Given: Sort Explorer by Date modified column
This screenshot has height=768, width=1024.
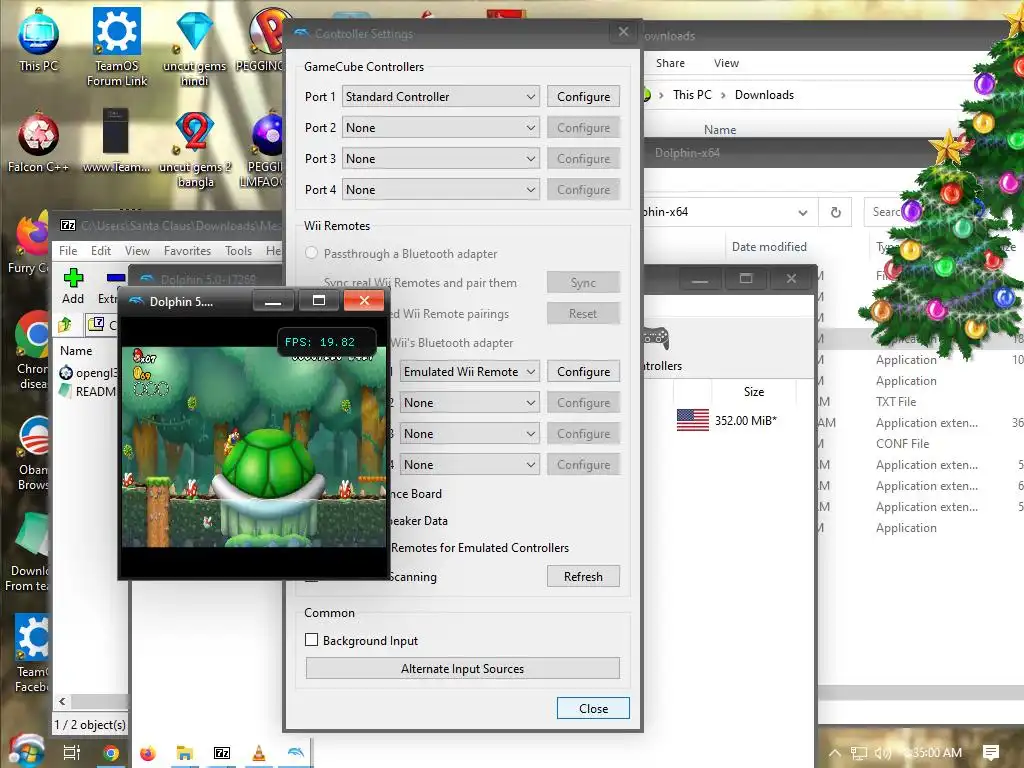Looking at the screenshot, I should 769,247.
